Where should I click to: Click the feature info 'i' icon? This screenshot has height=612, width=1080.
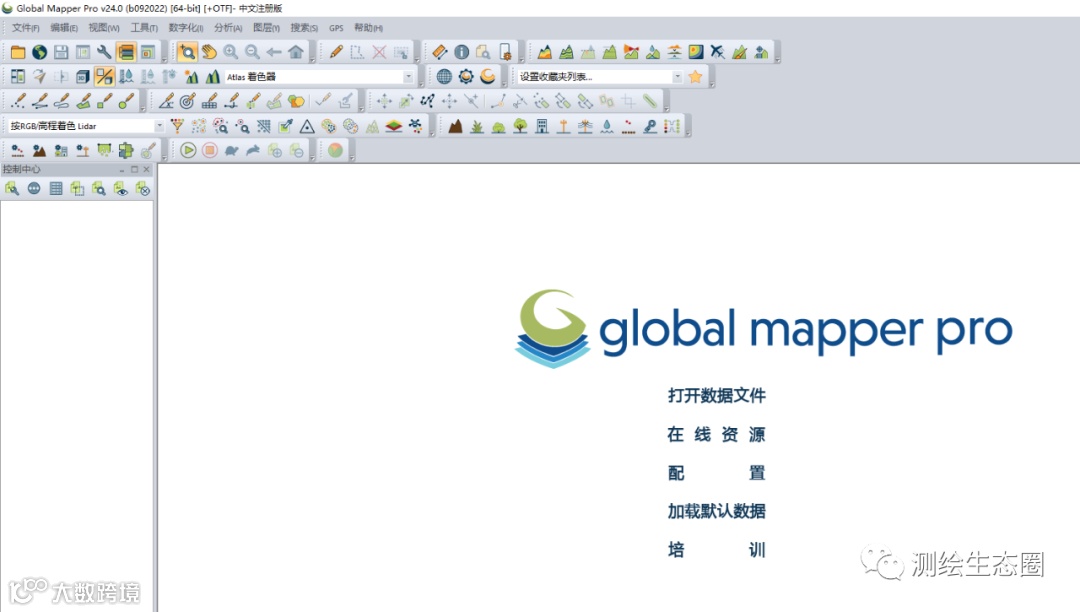[461, 52]
